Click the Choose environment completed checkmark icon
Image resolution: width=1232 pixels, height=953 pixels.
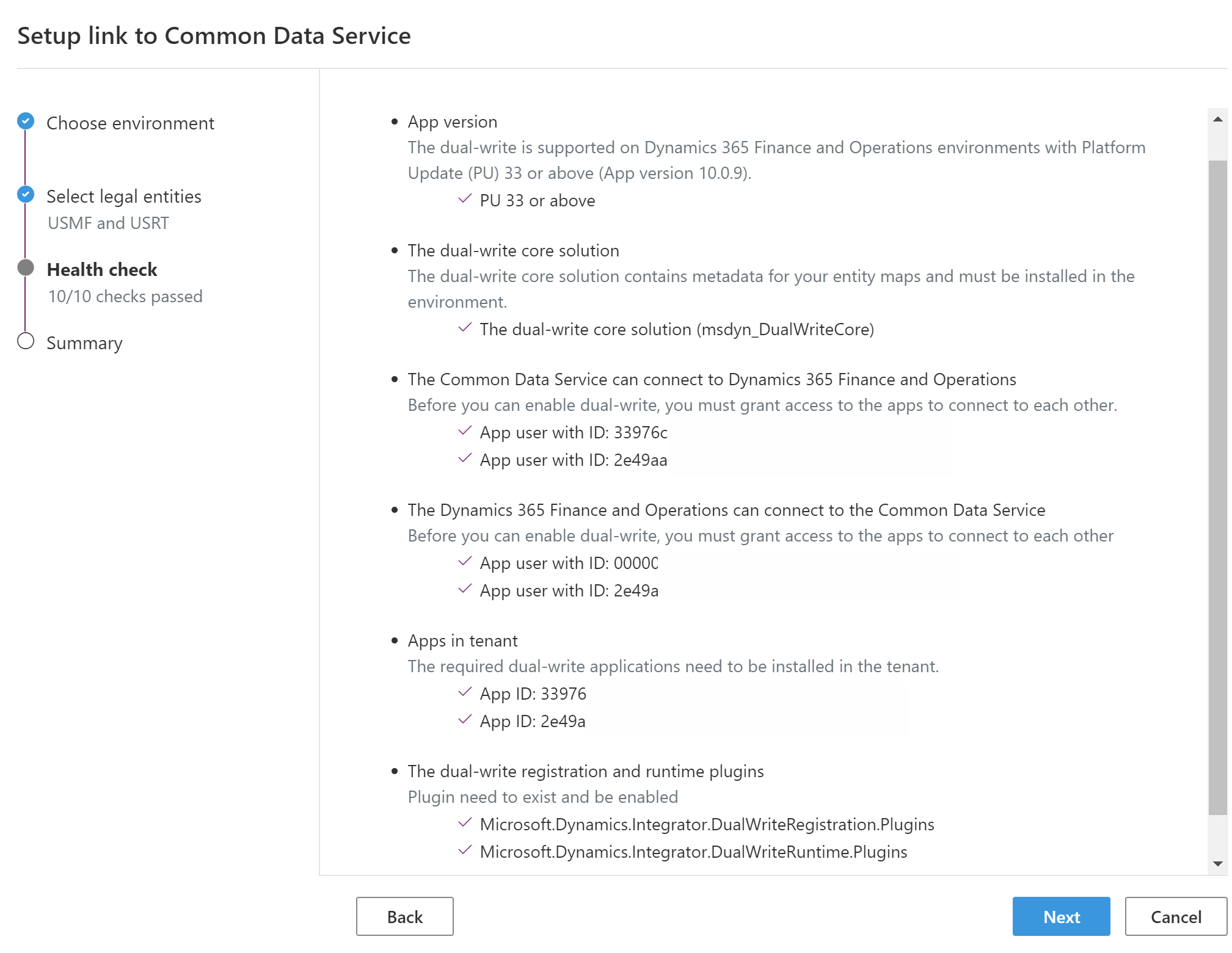click(x=26, y=121)
